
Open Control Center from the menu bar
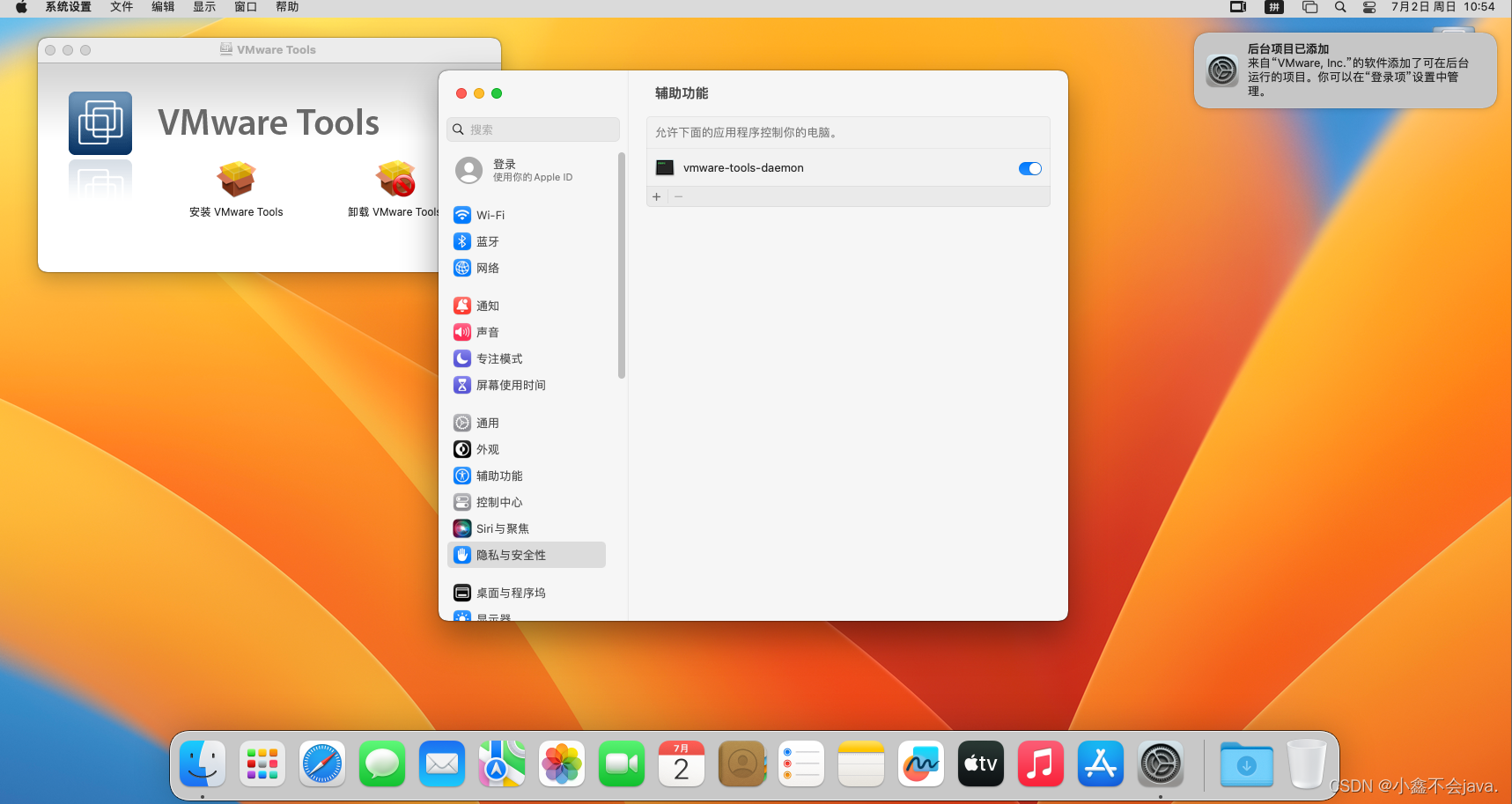(x=1369, y=7)
